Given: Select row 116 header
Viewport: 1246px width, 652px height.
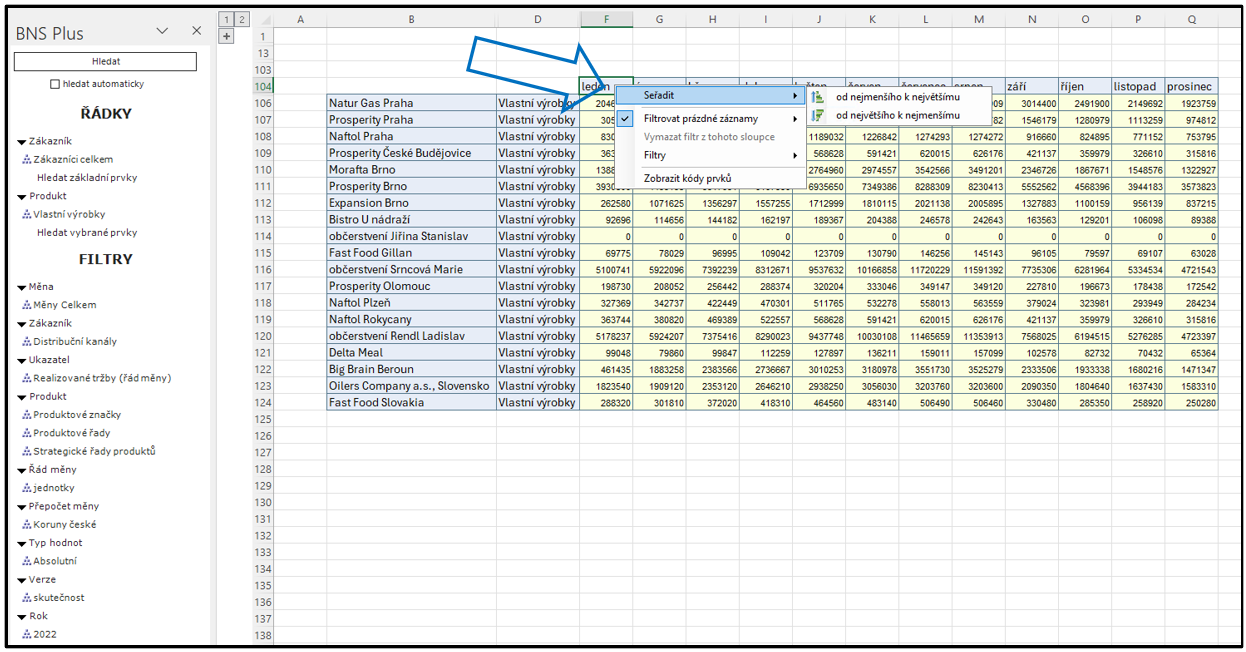Looking at the screenshot, I should click(262, 269).
